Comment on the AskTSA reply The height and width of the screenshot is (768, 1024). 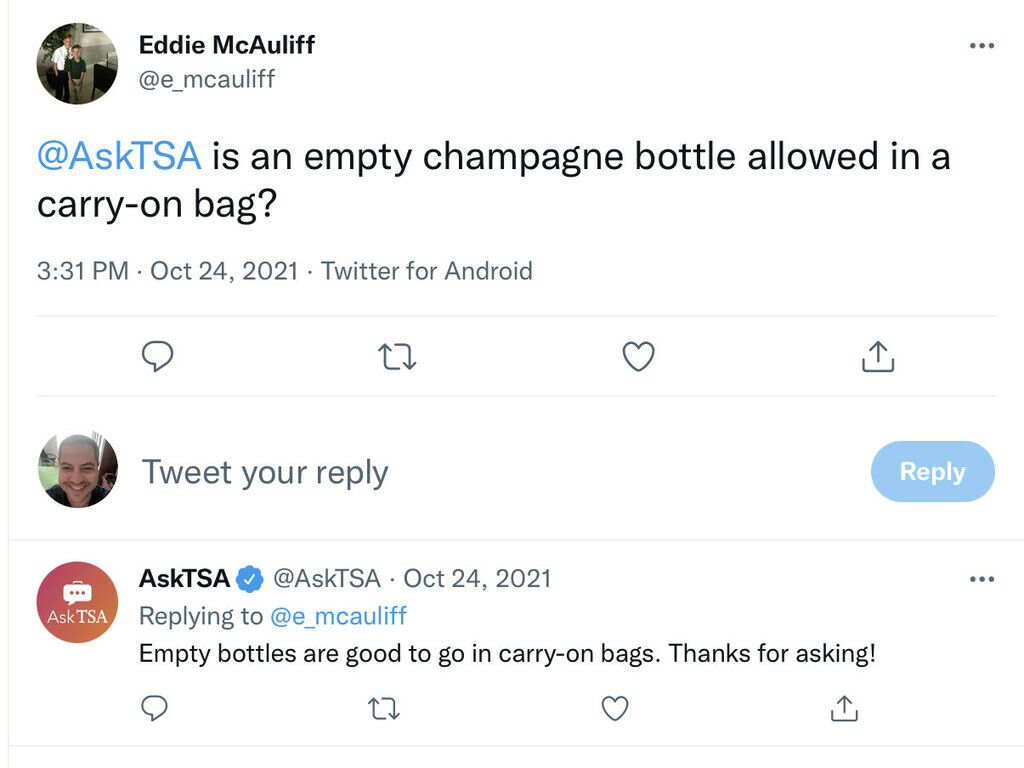[x=155, y=709]
